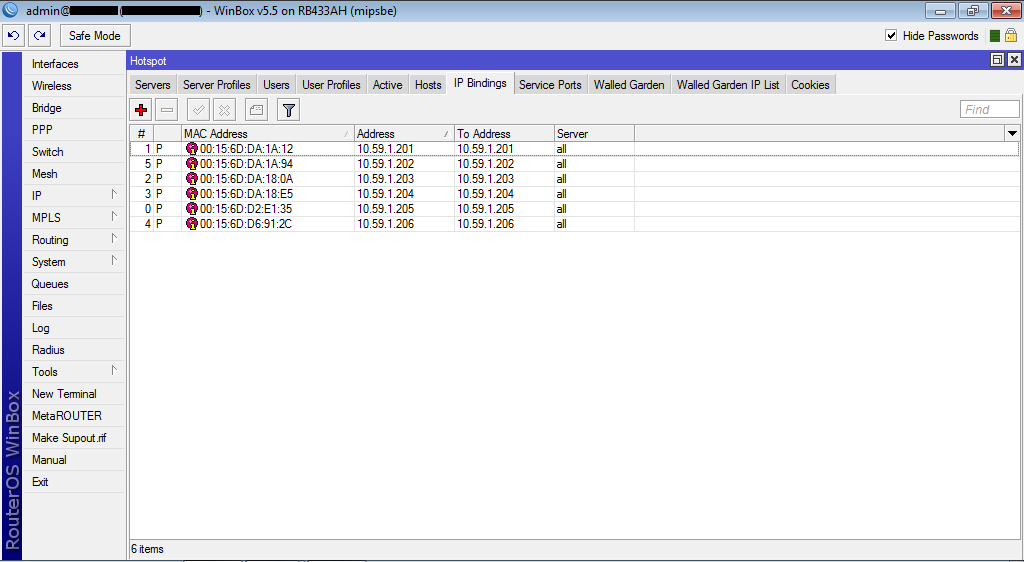Expand the Tools submenu
The image size is (1024, 562).
(x=74, y=372)
